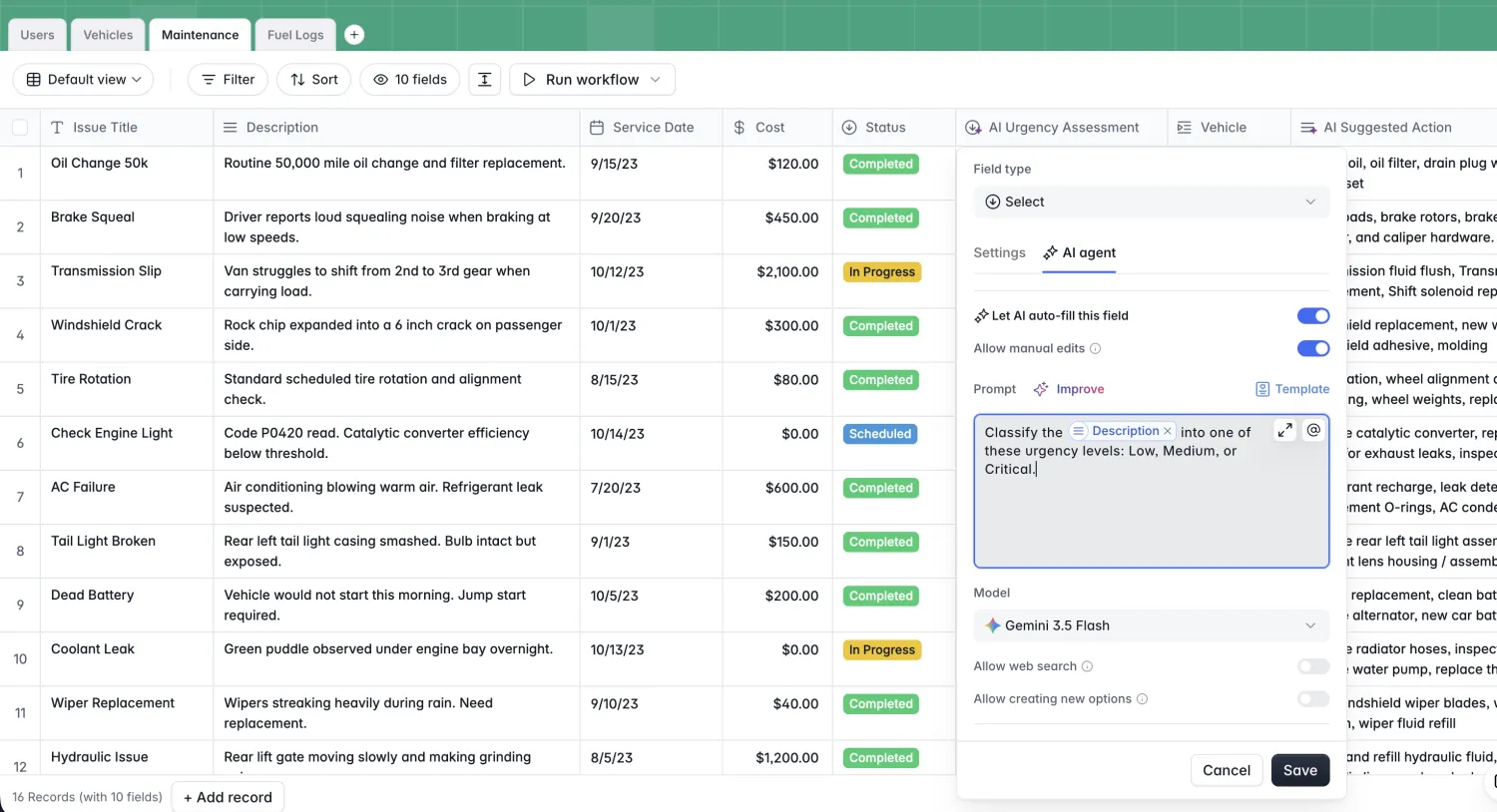Viewport: 1497px width, 812px height.
Task: Click the Sort button
Action: coord(314,80)
